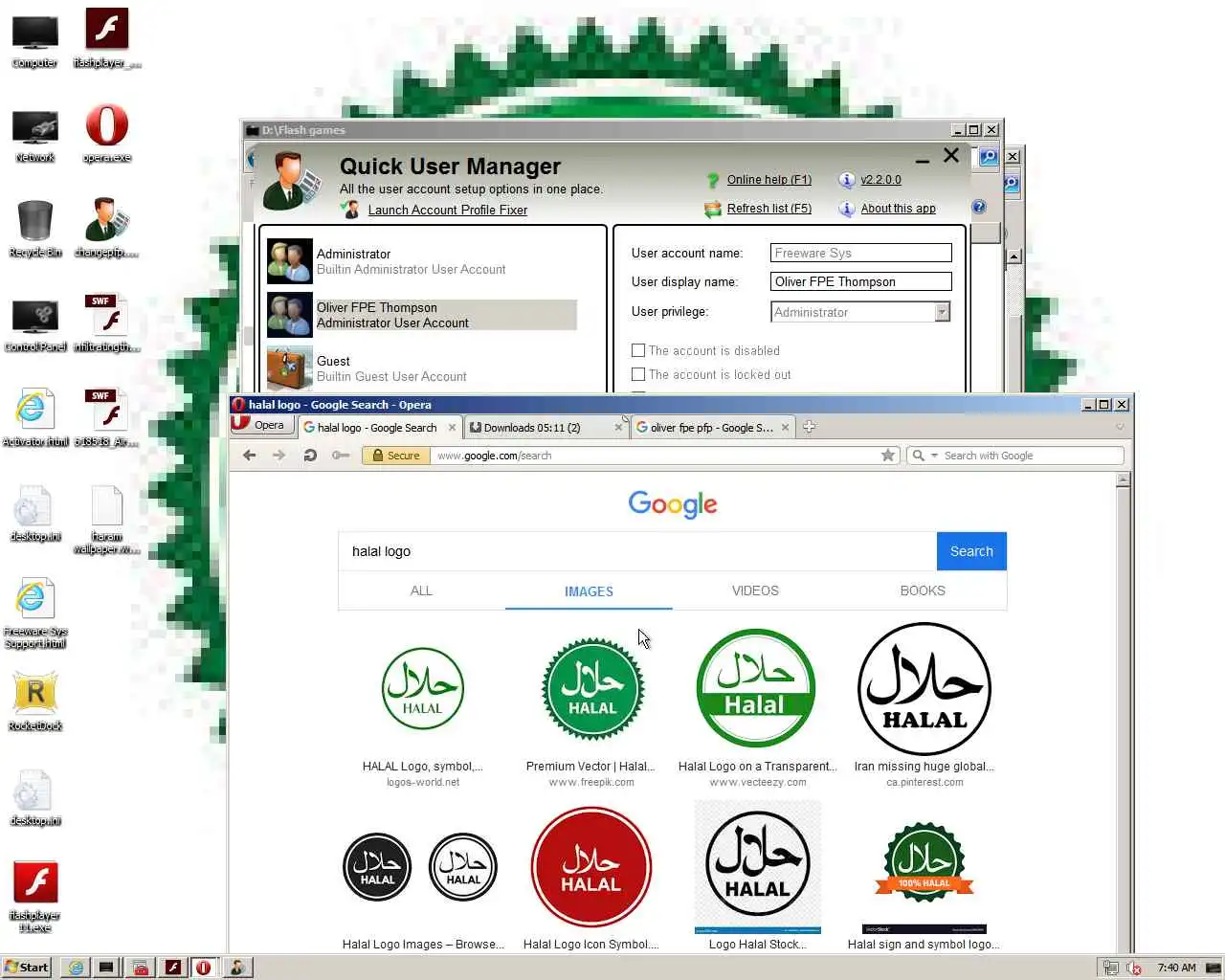Screen dimensions: 1225x980
Task: Click the halal logo search box
Action: pyautogui.click(x=637, y=551)
